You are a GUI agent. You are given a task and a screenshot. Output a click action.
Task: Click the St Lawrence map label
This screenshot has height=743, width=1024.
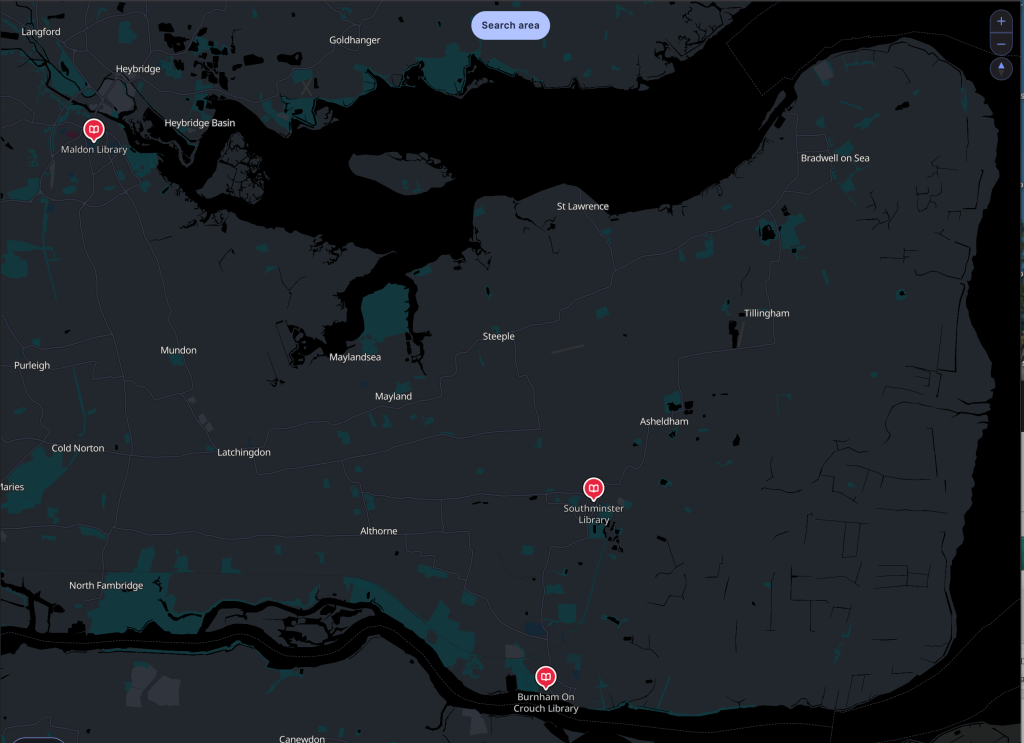click(x=582, y=207)
